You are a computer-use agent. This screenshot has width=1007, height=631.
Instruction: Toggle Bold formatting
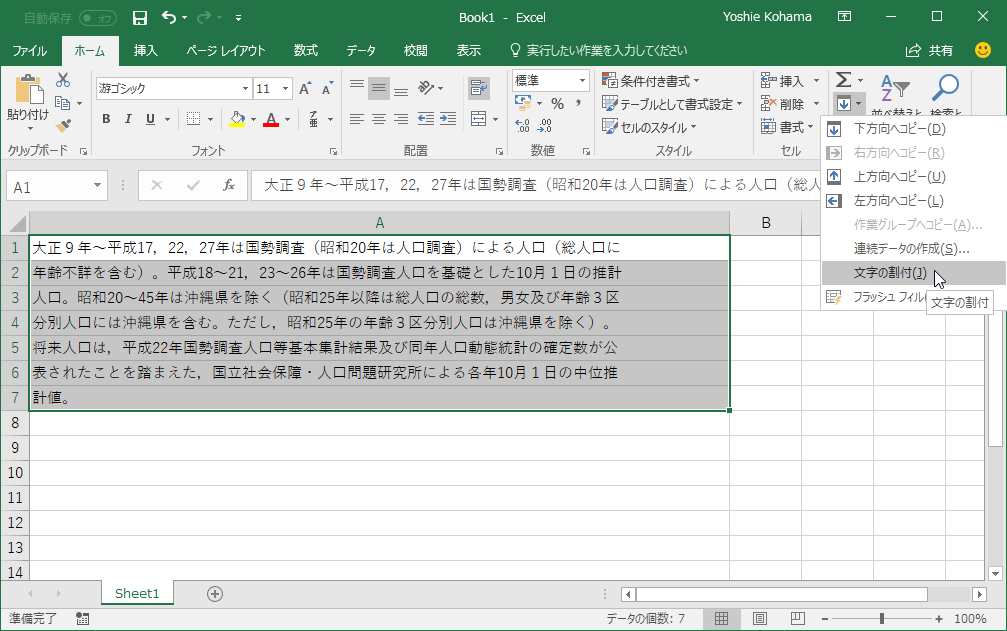click(106, 119)
